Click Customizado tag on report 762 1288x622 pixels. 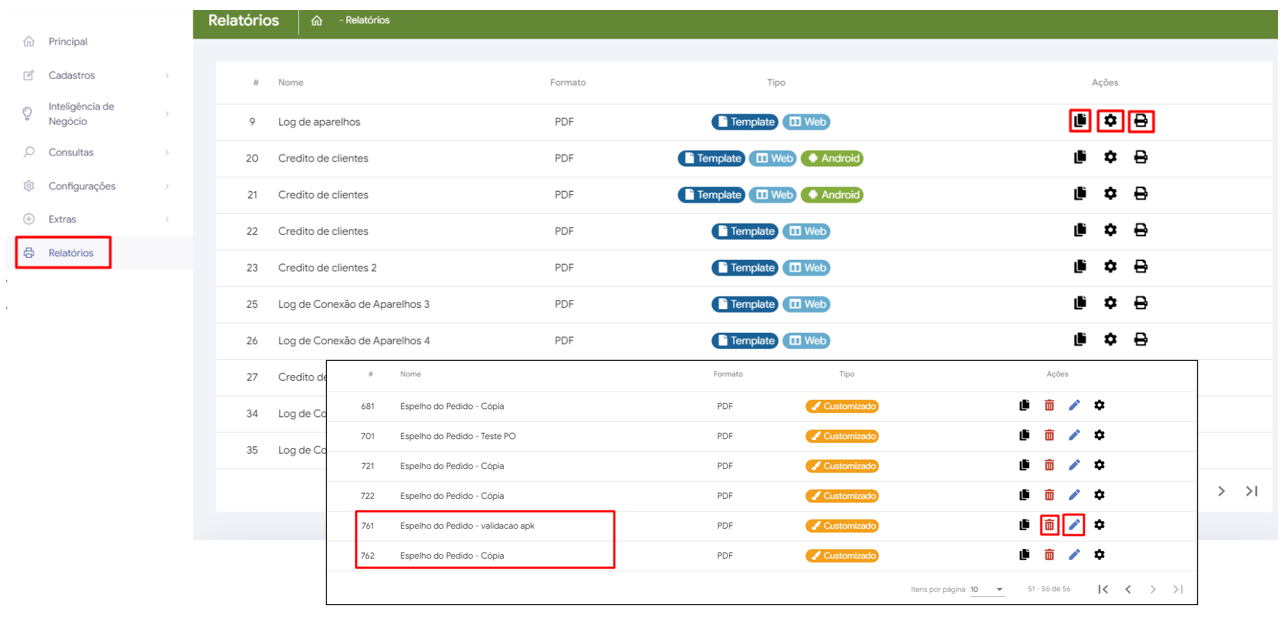(842, 556)
